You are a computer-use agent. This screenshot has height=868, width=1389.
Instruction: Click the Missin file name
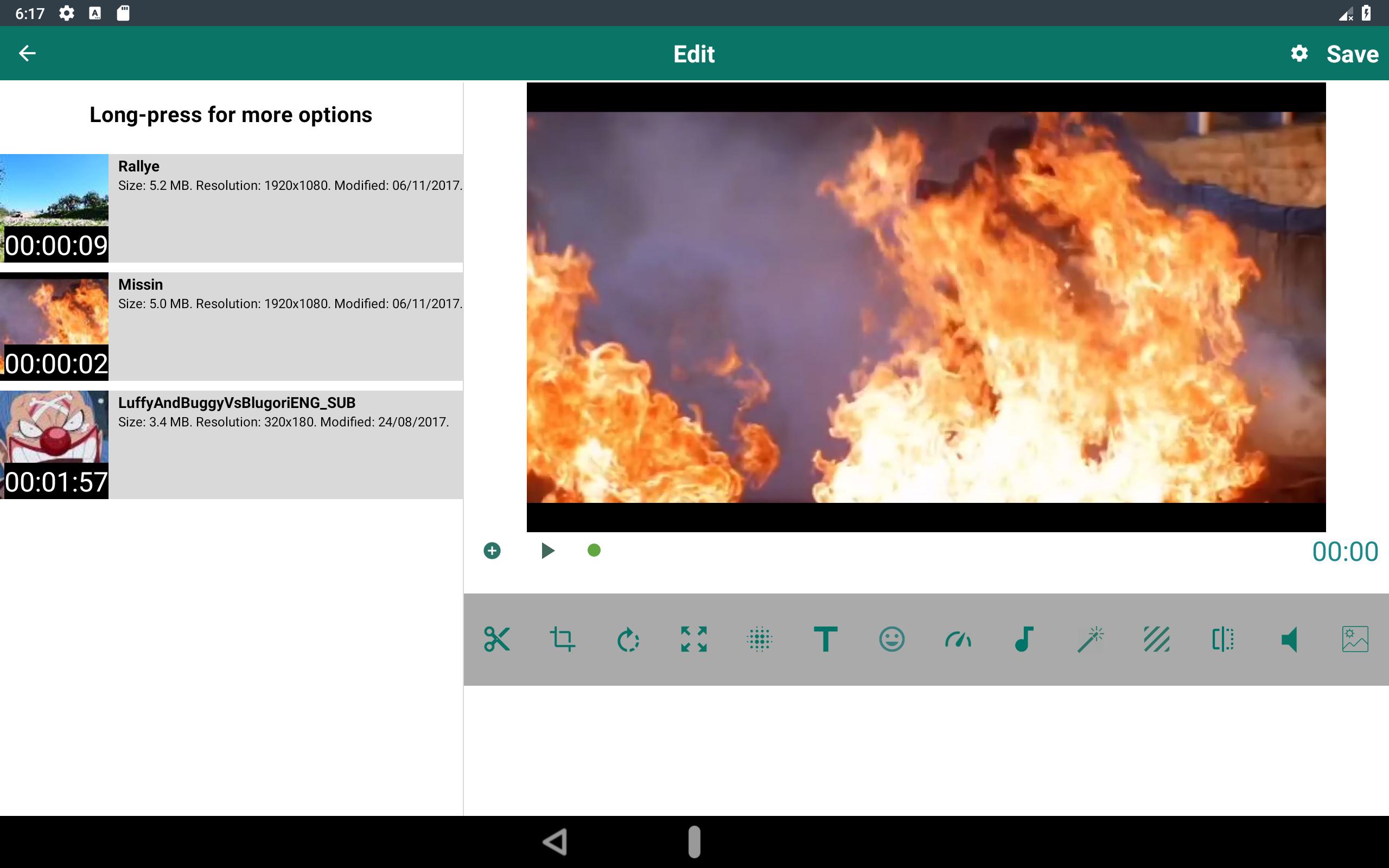(x=141, y=284)
